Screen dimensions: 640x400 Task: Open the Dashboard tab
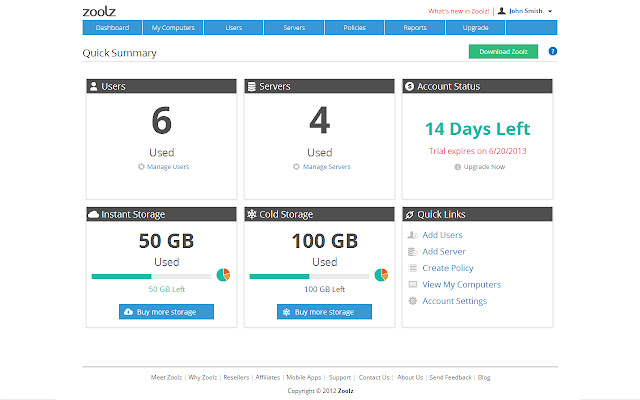112,28
